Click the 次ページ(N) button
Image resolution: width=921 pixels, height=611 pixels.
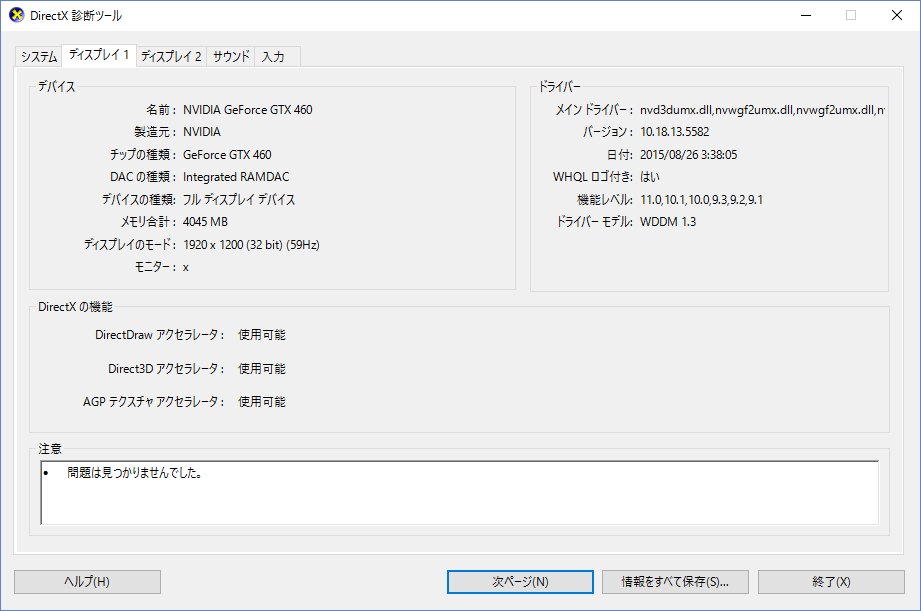click(520, 582)
